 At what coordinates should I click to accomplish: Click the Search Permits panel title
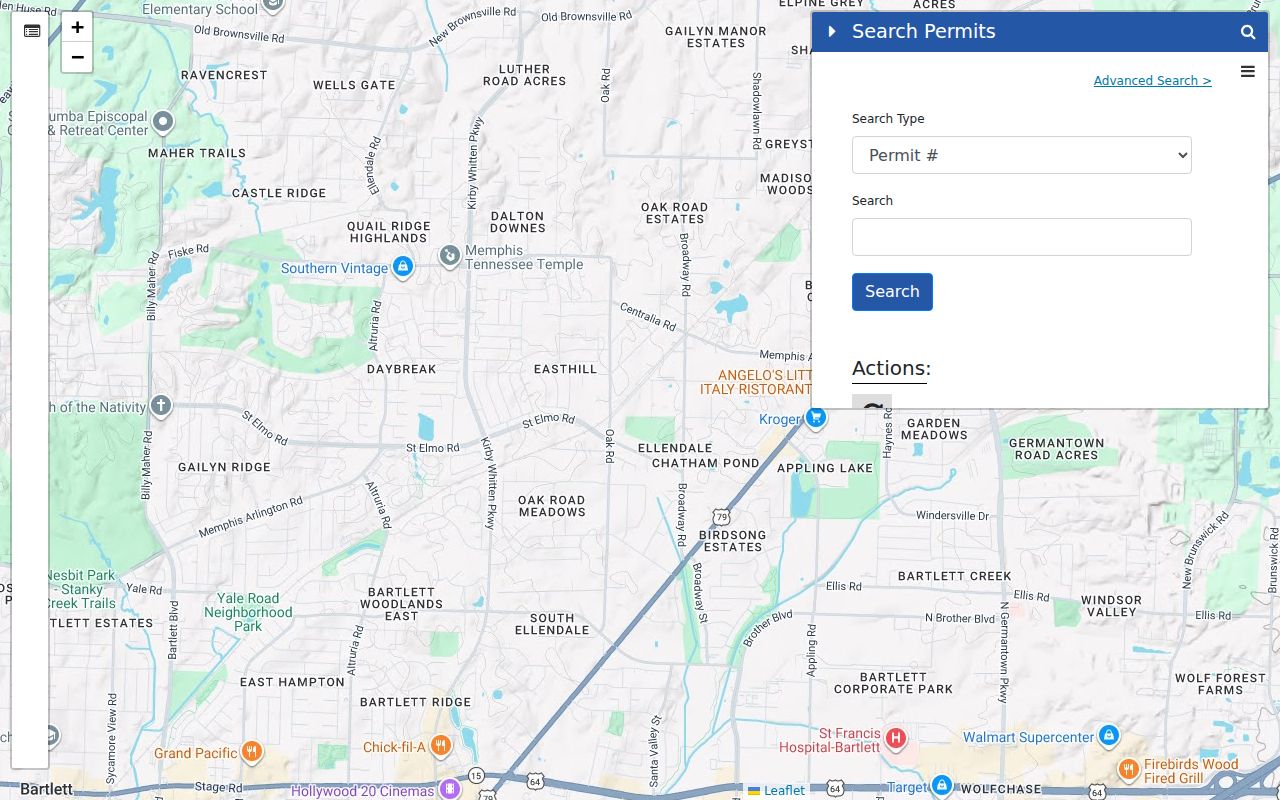coord(924,31)
